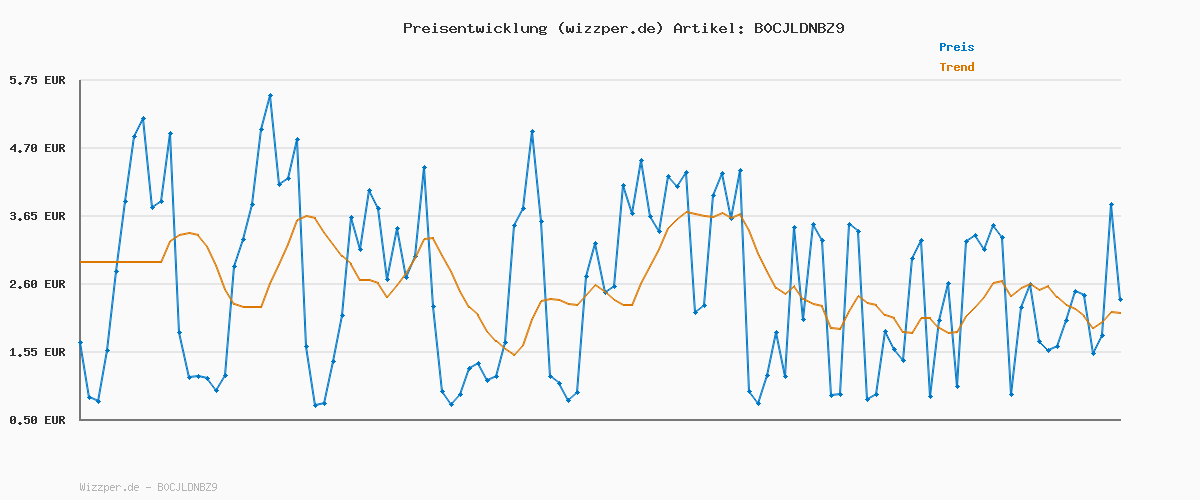Select the 0.50 EUR axis label
This screenshot has width=1200, height=500.
[37, 420]
